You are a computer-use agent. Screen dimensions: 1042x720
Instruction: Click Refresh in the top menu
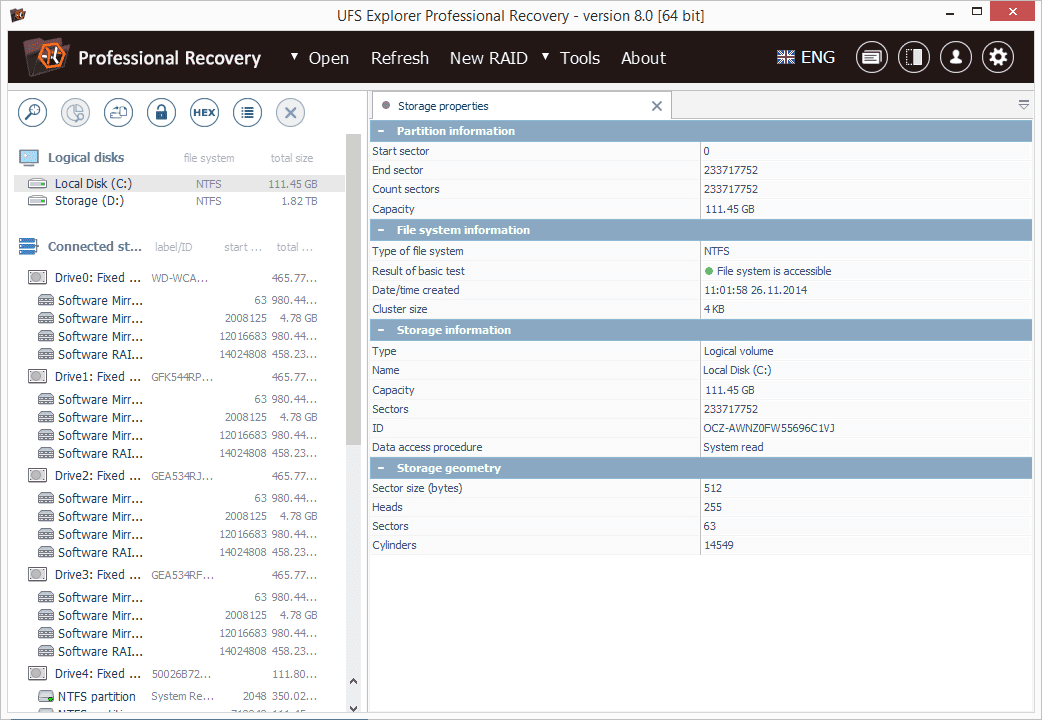click(x=399, y=58)
